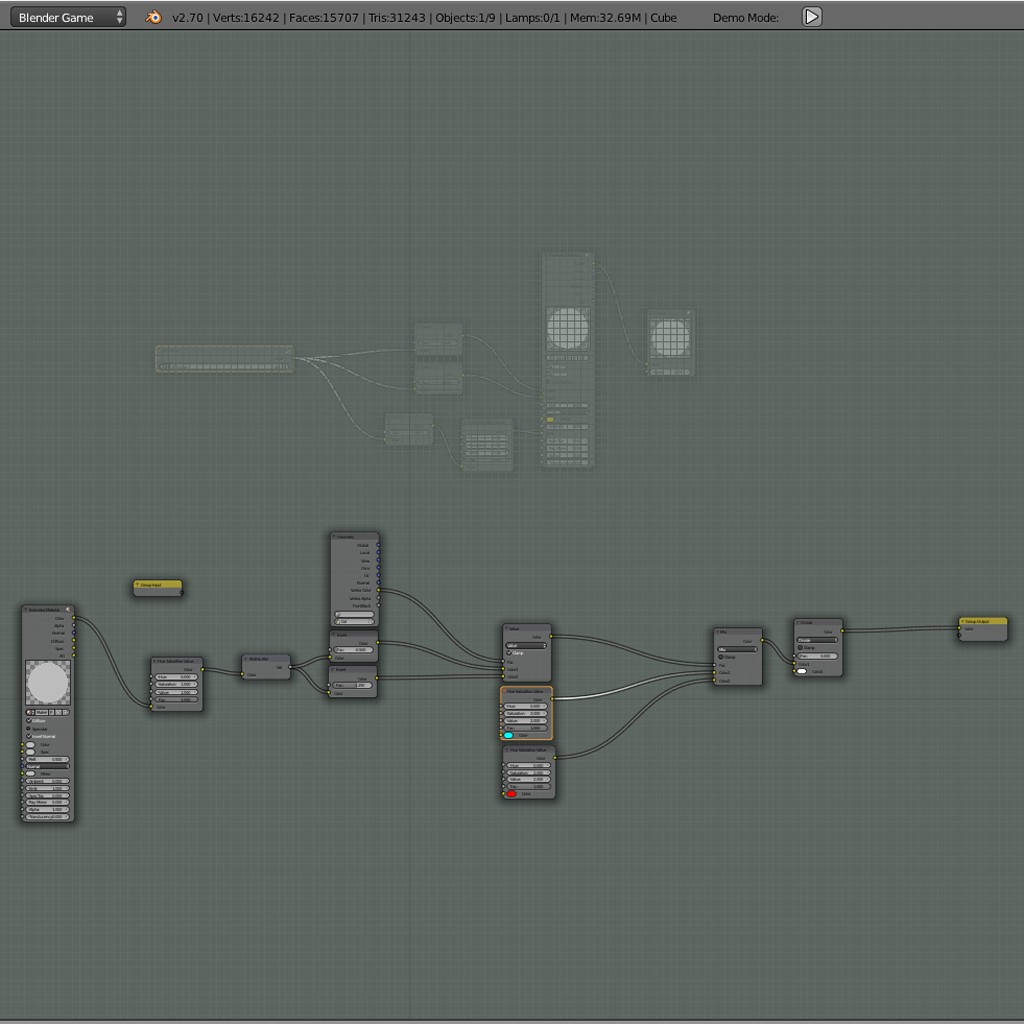Open the Col vertex layer dropdown on Geometry node
The width and height of the screenshot is (1024, 1024).
(354, 621)
